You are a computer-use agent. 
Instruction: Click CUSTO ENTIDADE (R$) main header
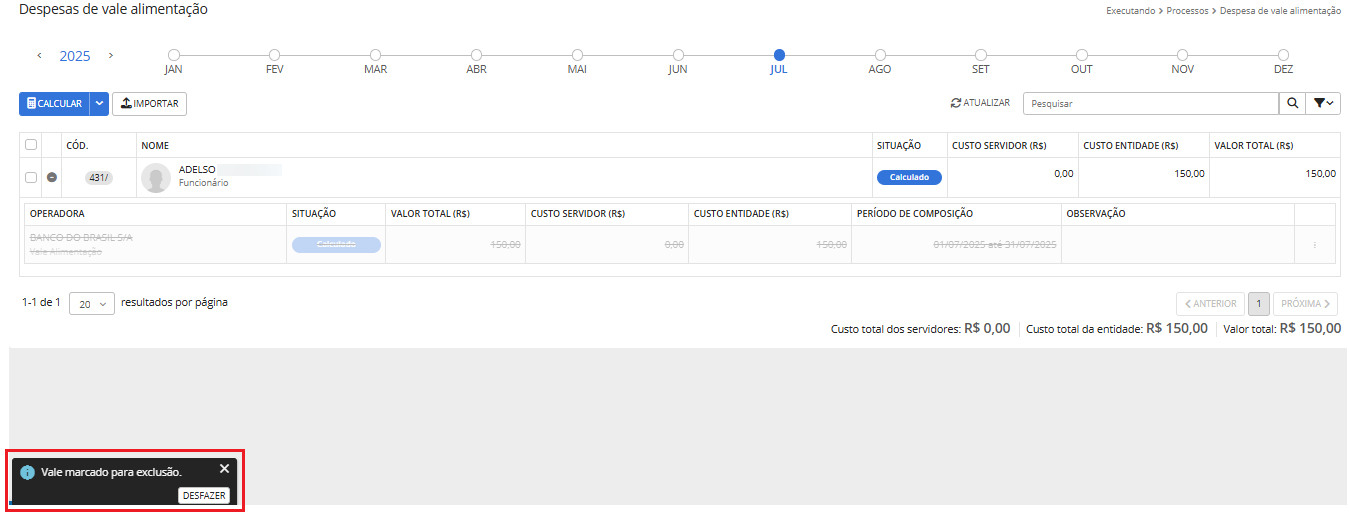click(x=1131, y=146)
